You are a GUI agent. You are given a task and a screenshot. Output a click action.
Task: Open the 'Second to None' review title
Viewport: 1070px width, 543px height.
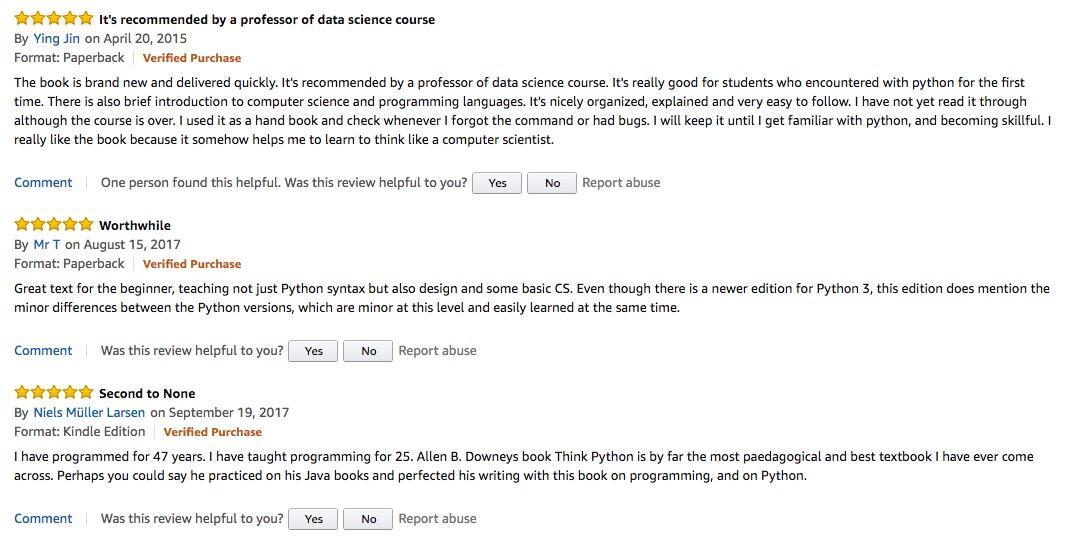pyautogui.click(x=147, y=393)
